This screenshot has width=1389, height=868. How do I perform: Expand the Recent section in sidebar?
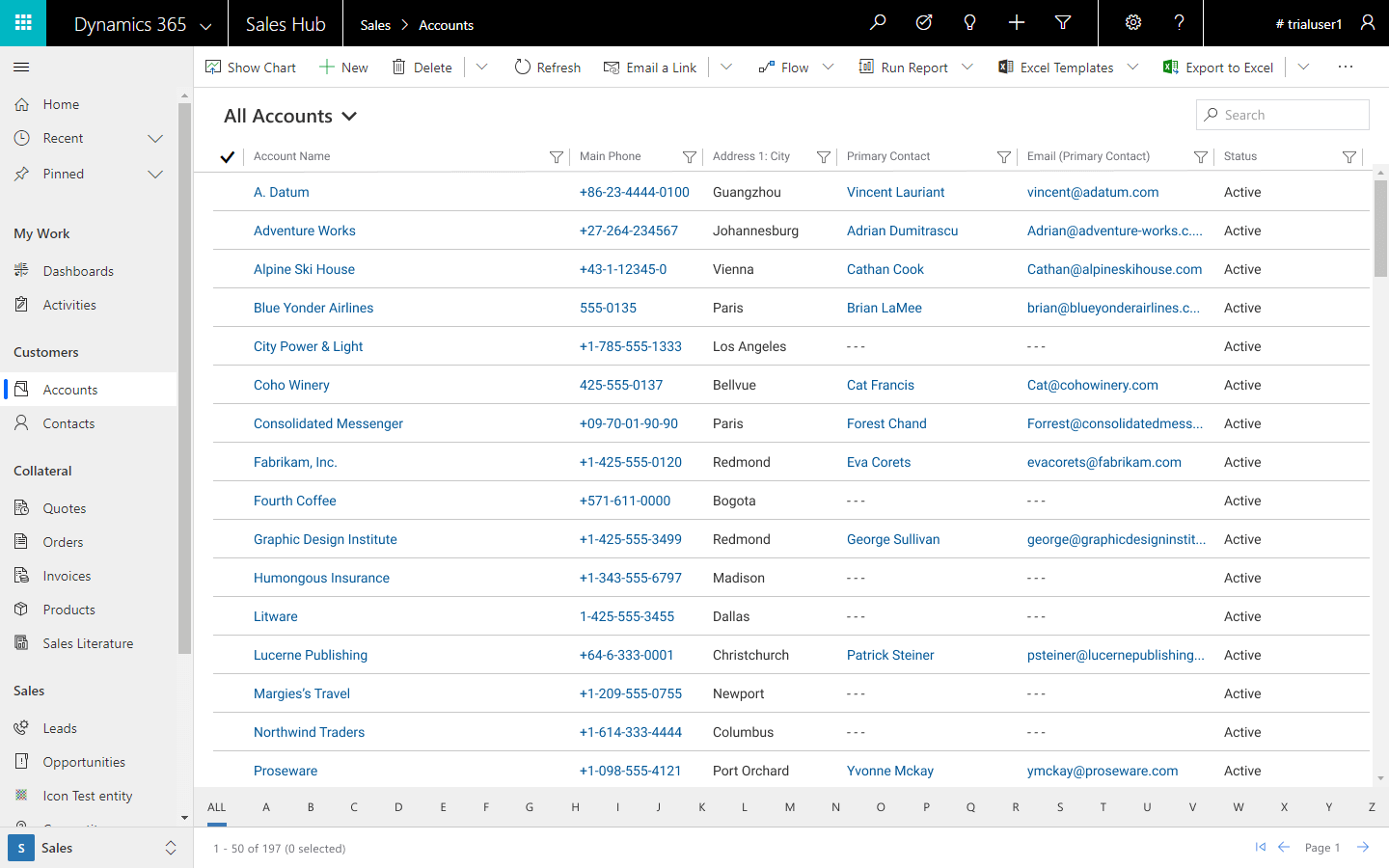pos(155,139)
